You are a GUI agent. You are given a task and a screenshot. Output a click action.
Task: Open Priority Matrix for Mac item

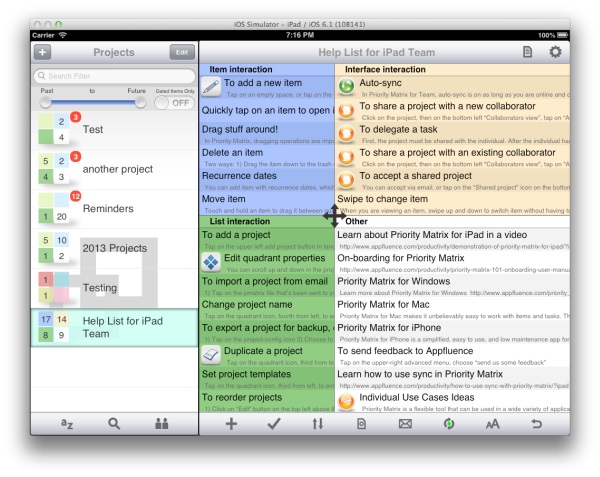point(452,309)
